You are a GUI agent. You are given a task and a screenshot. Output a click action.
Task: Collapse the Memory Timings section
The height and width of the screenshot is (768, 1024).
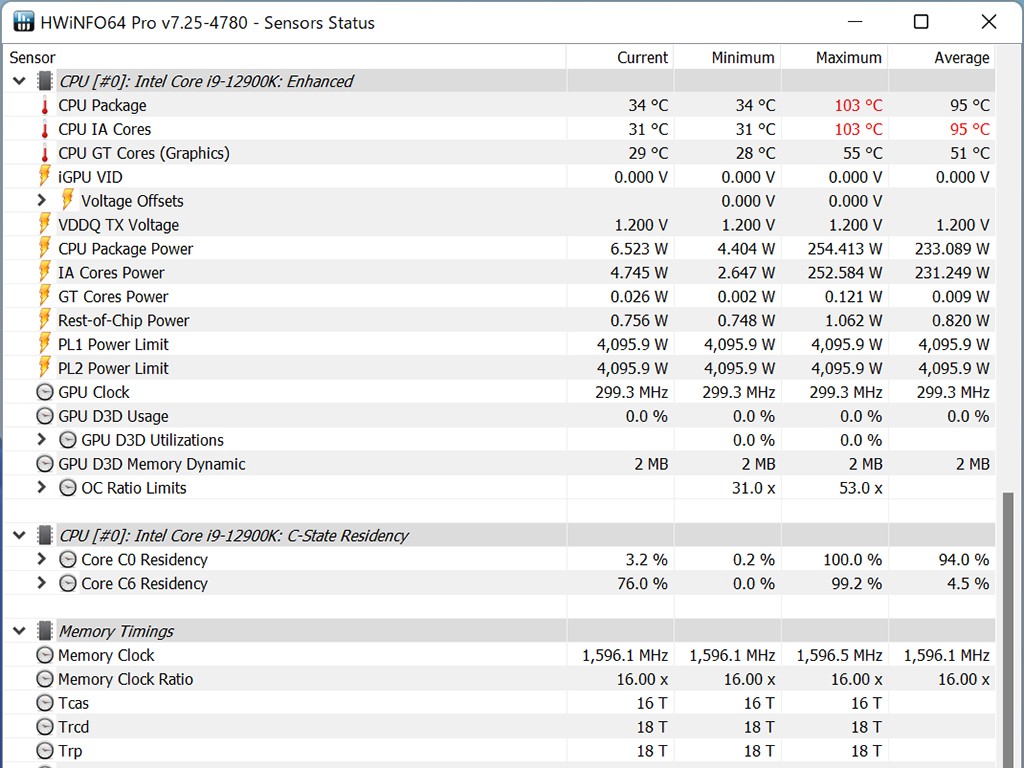(x=19, y=631)
